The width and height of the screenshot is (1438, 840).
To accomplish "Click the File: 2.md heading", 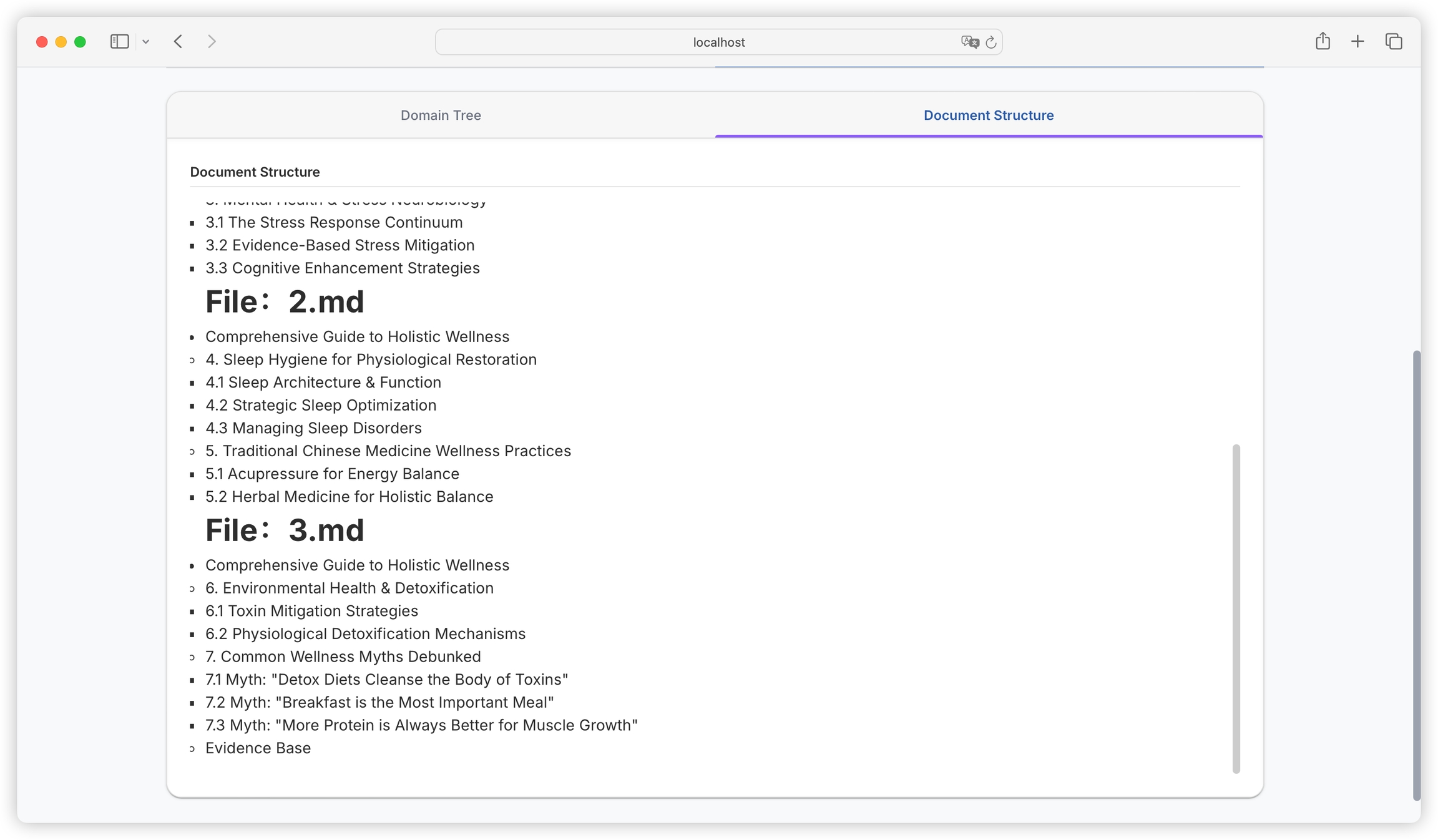I will (285, 302).
